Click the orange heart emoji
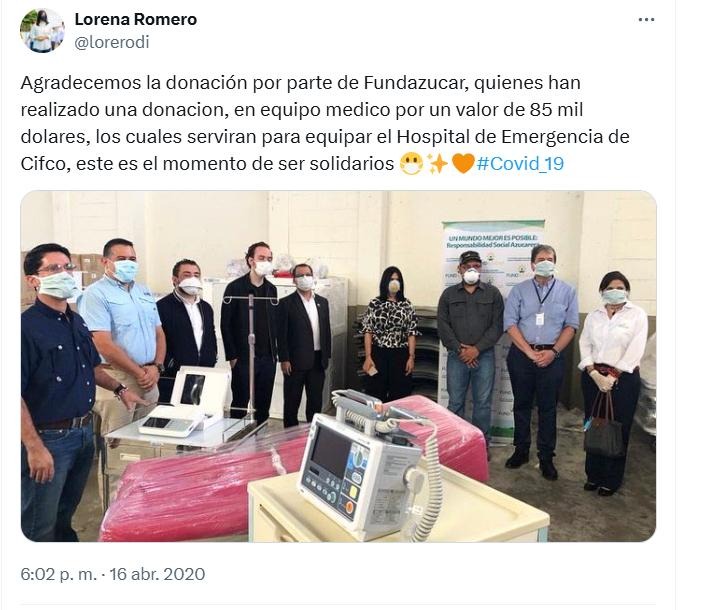This screenshot has height=610, width=702. 463,164
